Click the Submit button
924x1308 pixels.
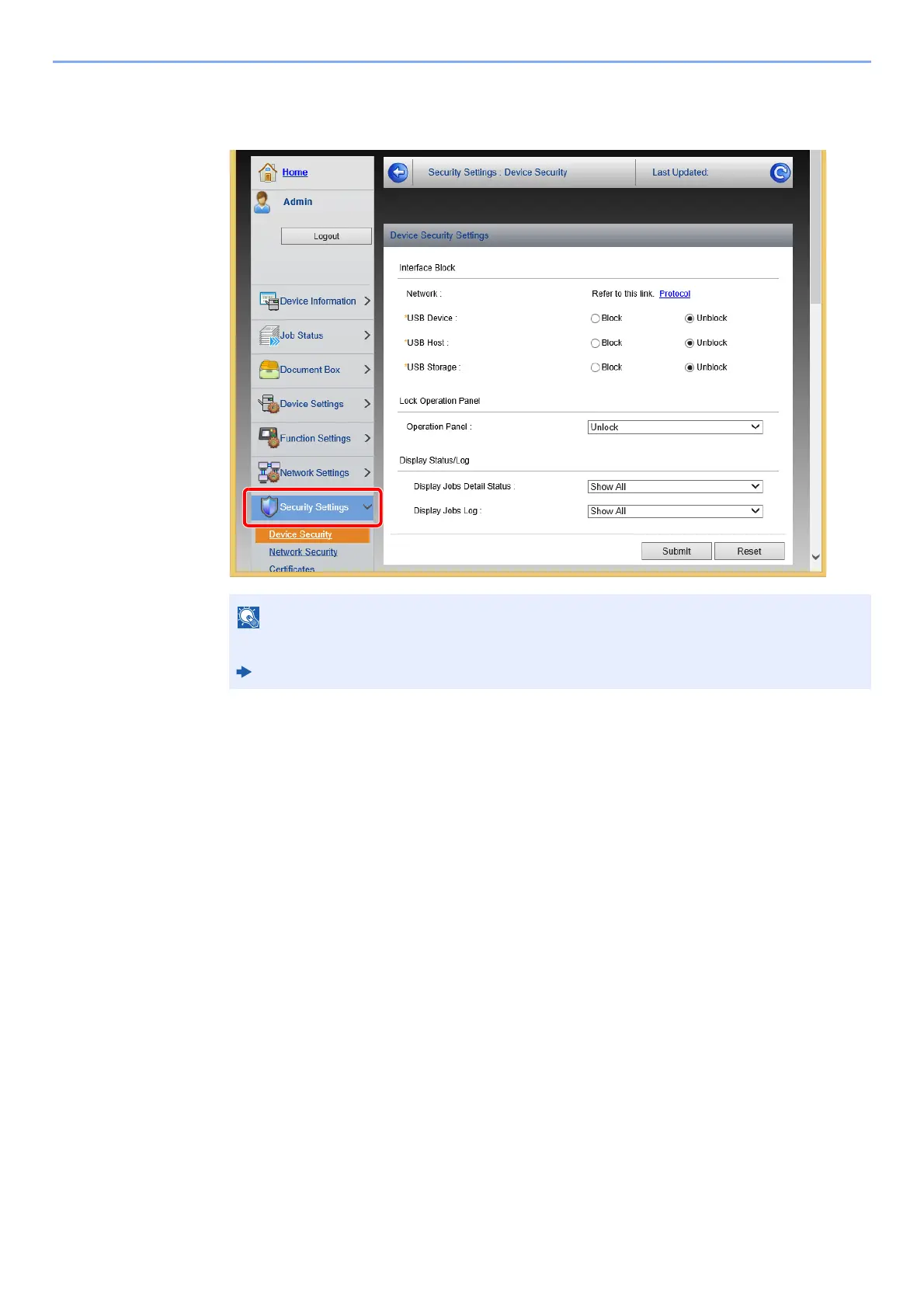[676, 551]
